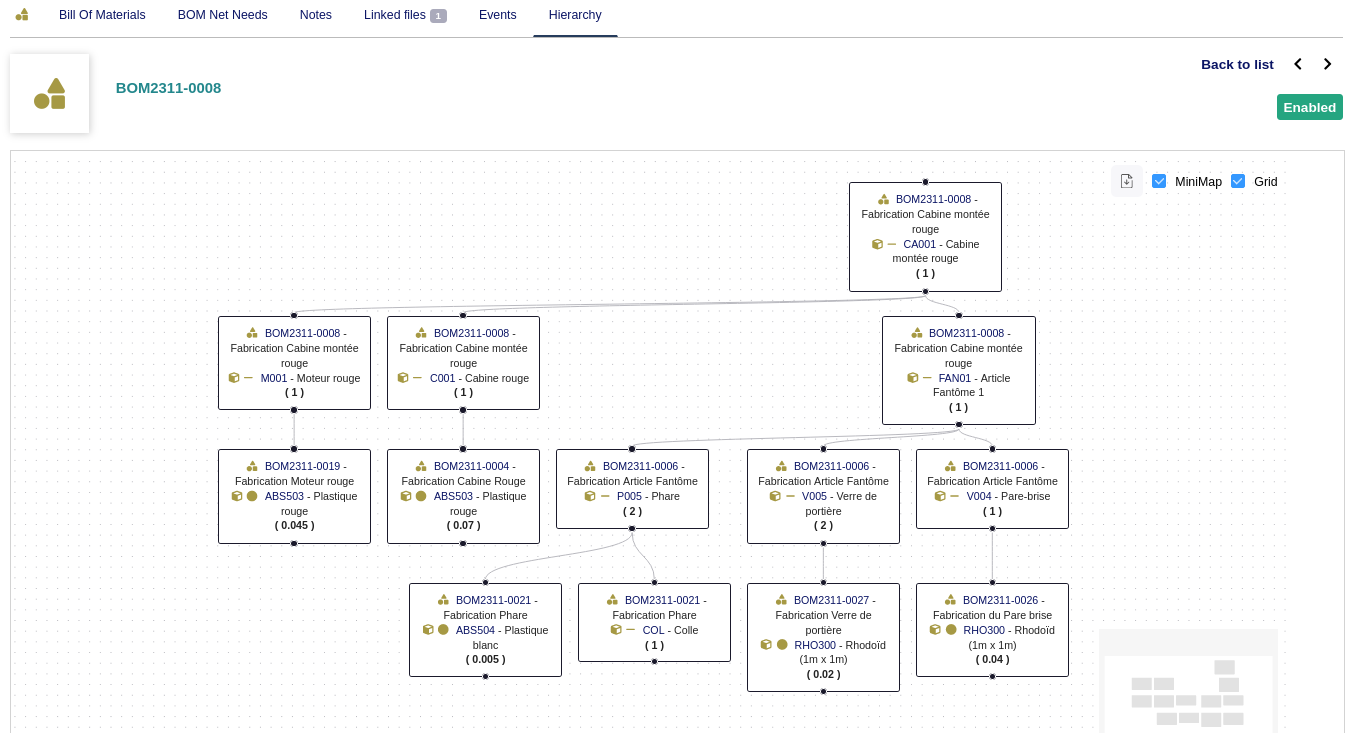The height and width of the screenshot is (733, 1347).
Task: Click the download diagram icon
Action: (1126, 181)
